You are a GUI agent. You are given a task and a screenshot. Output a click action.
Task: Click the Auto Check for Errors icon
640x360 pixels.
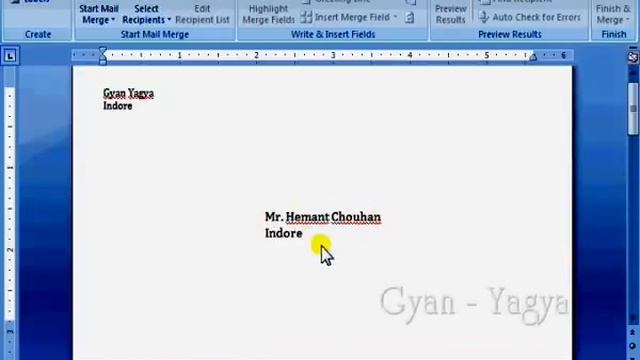(x=484, y=17)
